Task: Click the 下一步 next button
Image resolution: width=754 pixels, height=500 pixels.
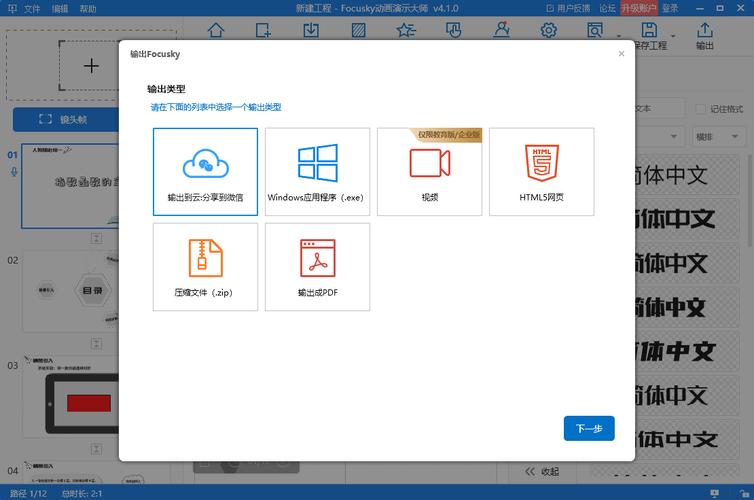Action: point(589,428)
